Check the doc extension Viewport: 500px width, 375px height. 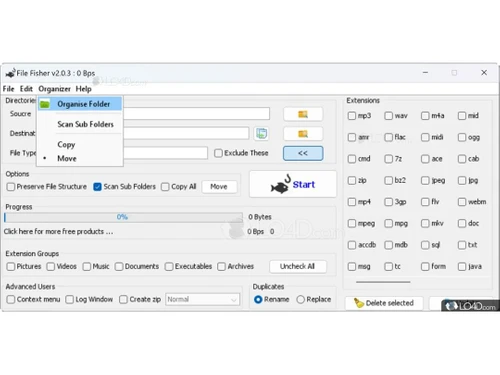point(462,223)
